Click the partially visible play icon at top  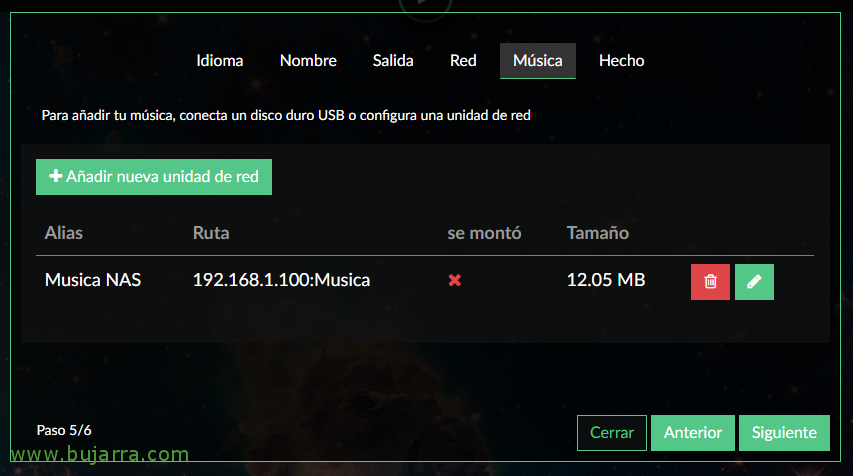pyautogui.click(x=425, y=5)
